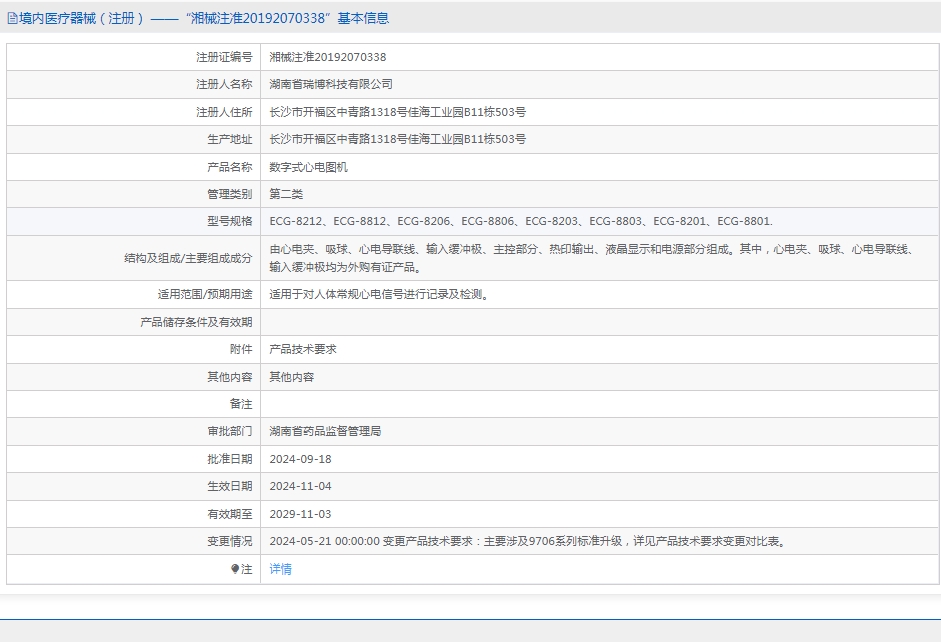Click the 其他内容 value cell

coord(600,377)
